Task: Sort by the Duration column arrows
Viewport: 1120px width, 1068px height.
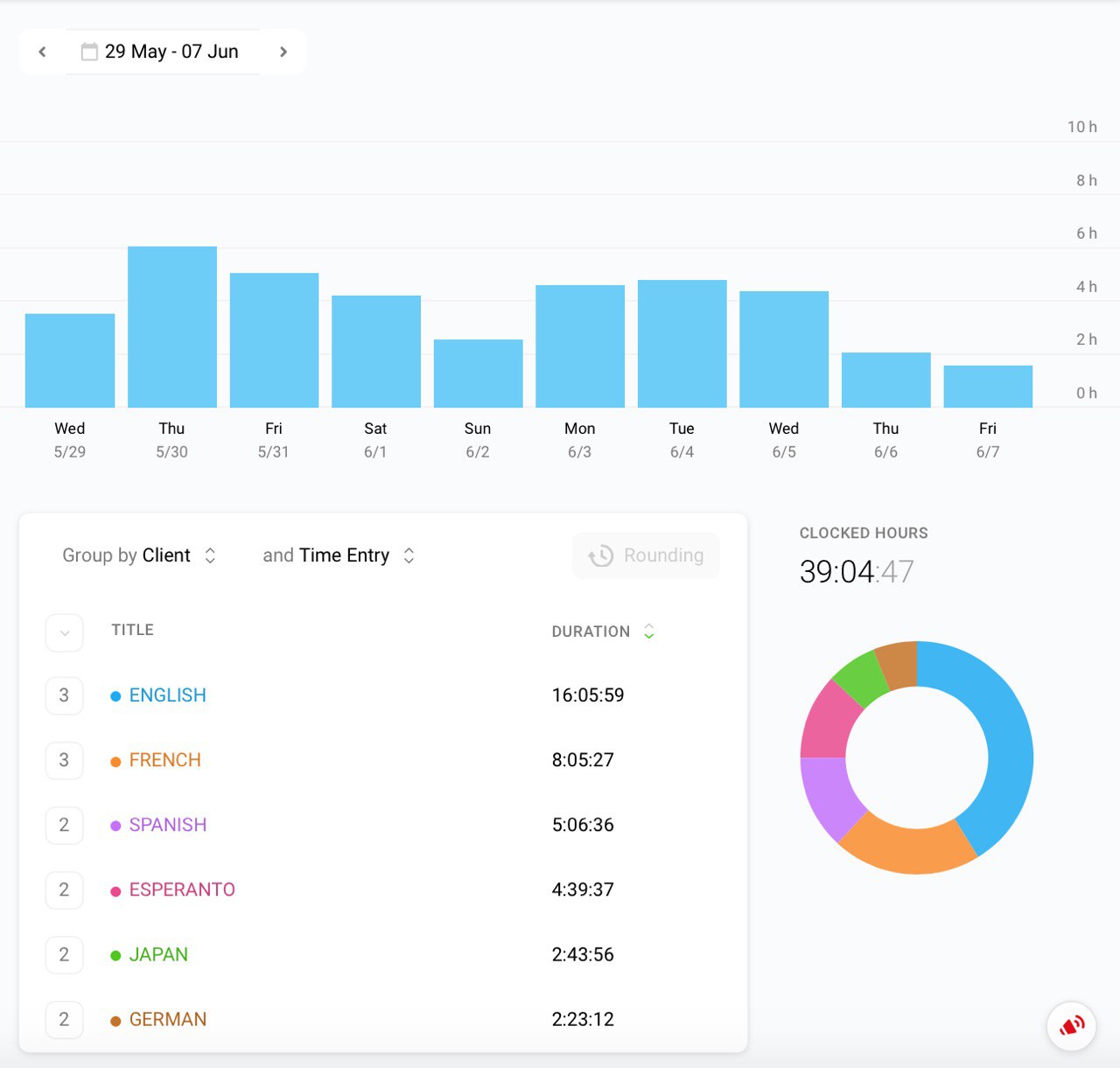Action: (648, 632)
